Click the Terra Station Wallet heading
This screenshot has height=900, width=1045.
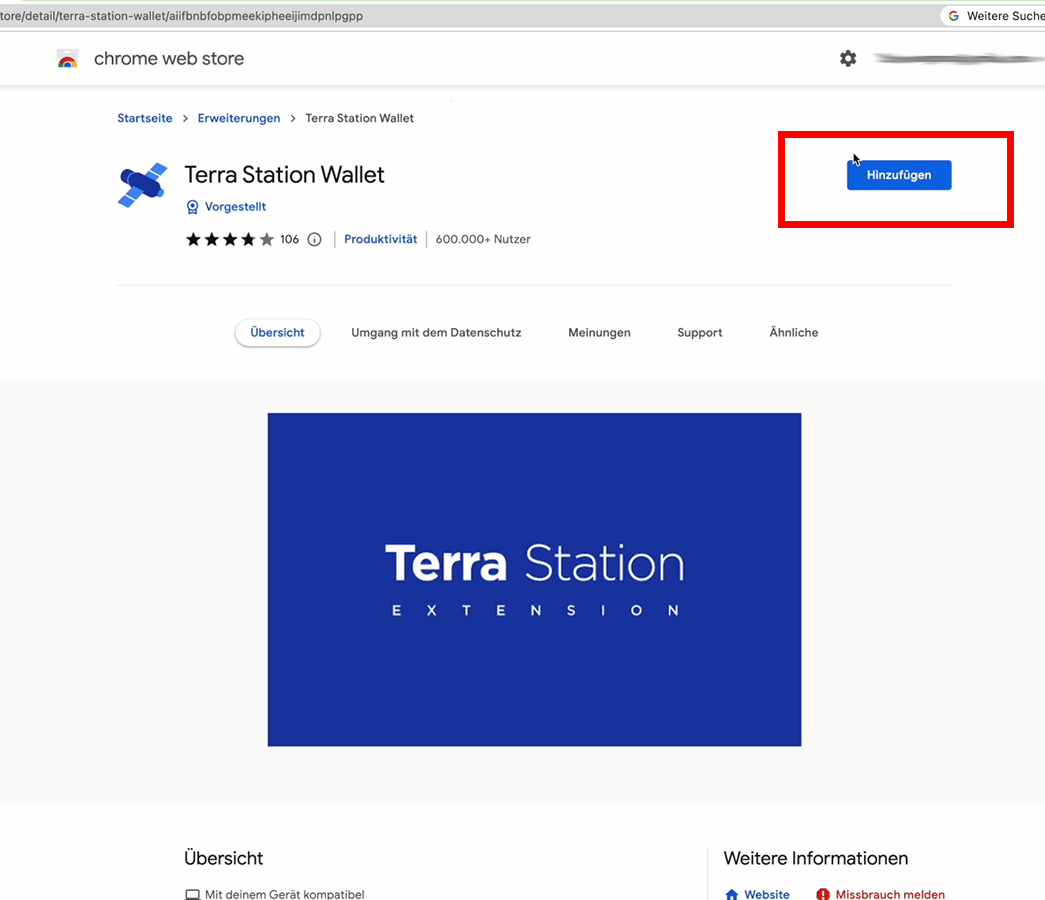coord(285,175)
